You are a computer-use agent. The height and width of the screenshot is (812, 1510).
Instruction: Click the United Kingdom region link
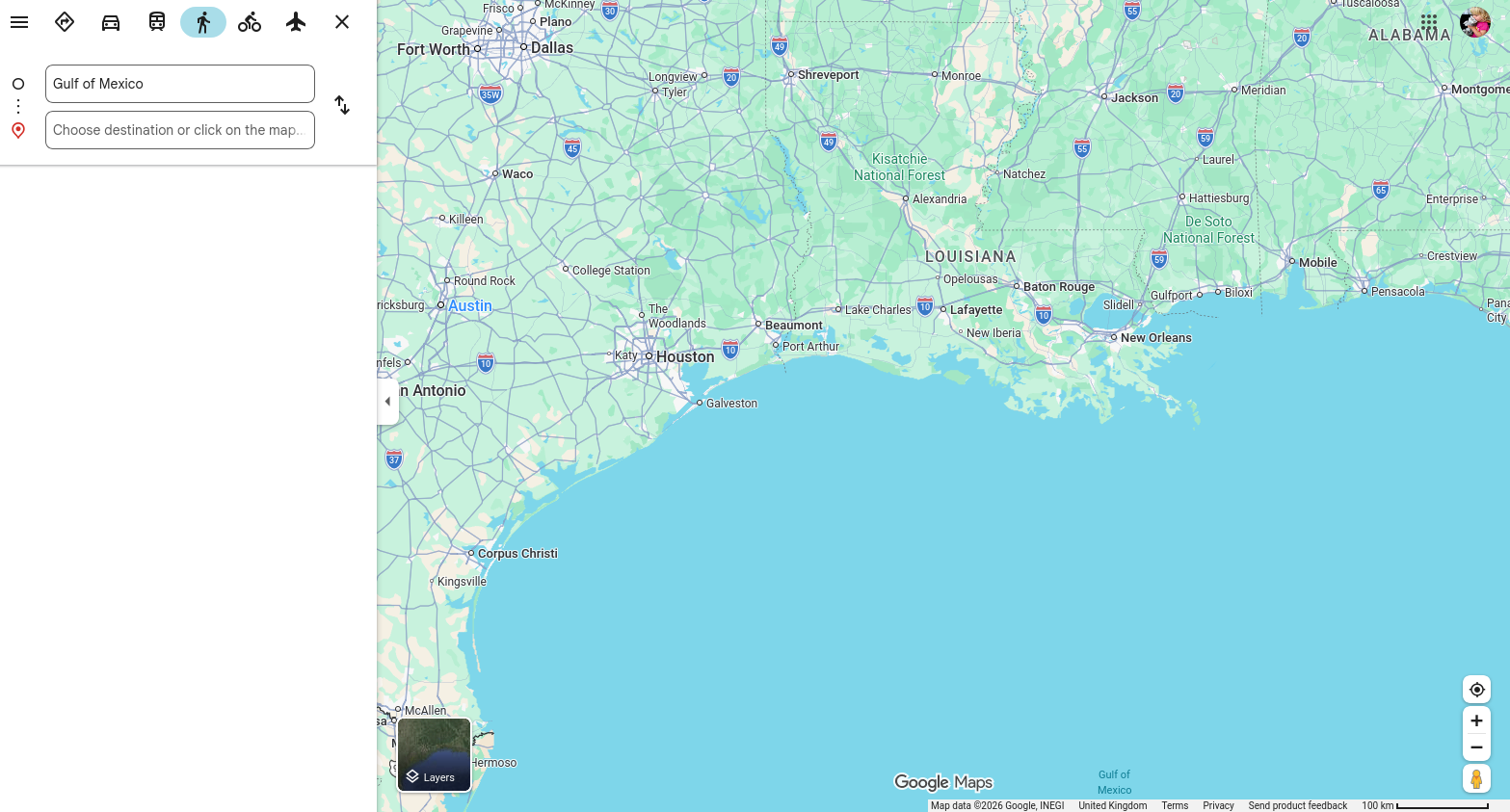[1113, 806]
